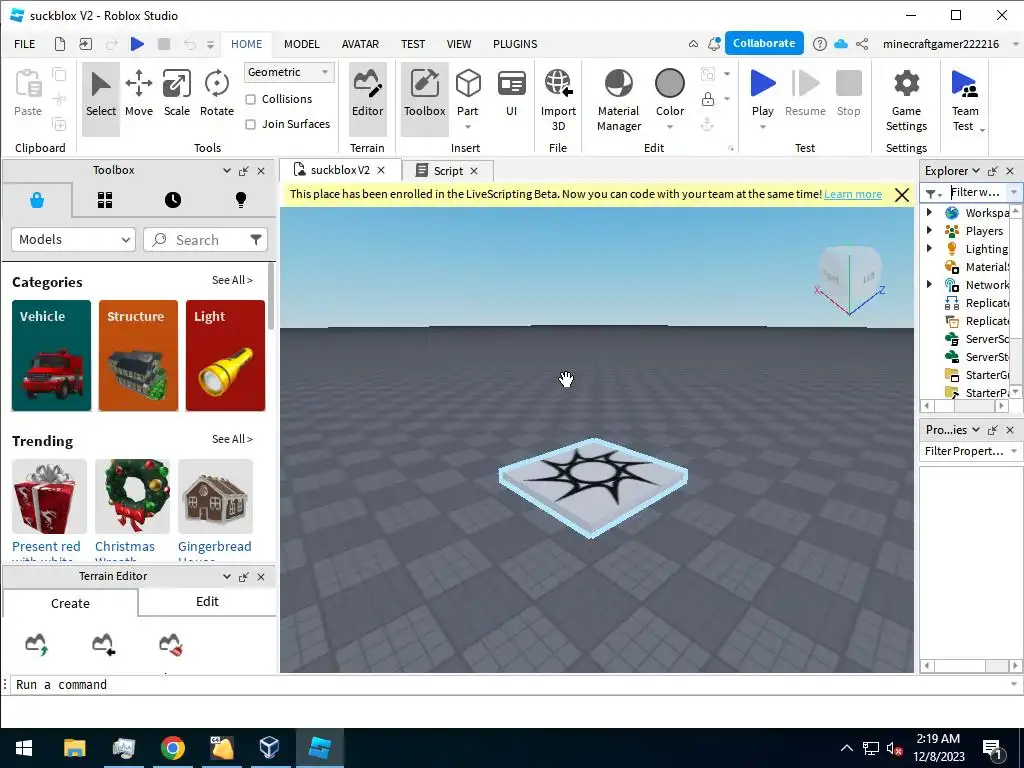This screenshot has height=768, width=1024.
Task: Click the Toolbox Search field
Action: click(x=205, y=240)
